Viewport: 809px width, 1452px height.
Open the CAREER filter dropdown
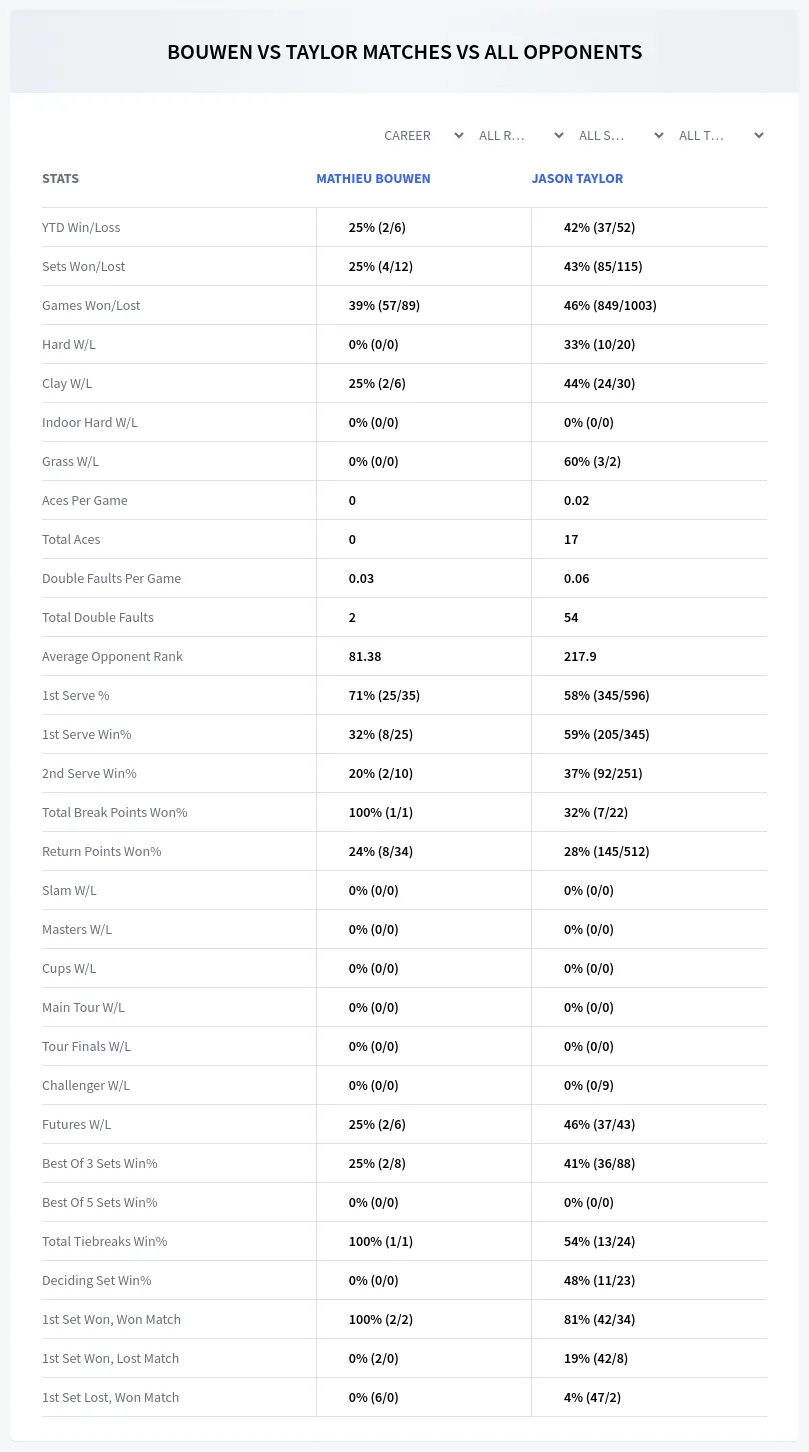click(423, 135)
